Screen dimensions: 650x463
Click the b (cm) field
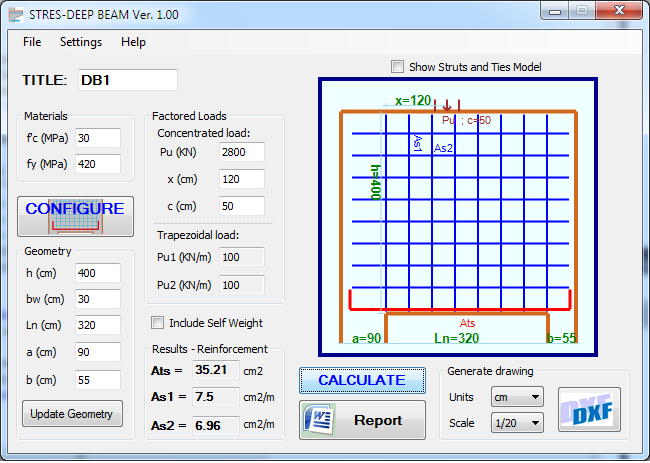click(98, 380)
